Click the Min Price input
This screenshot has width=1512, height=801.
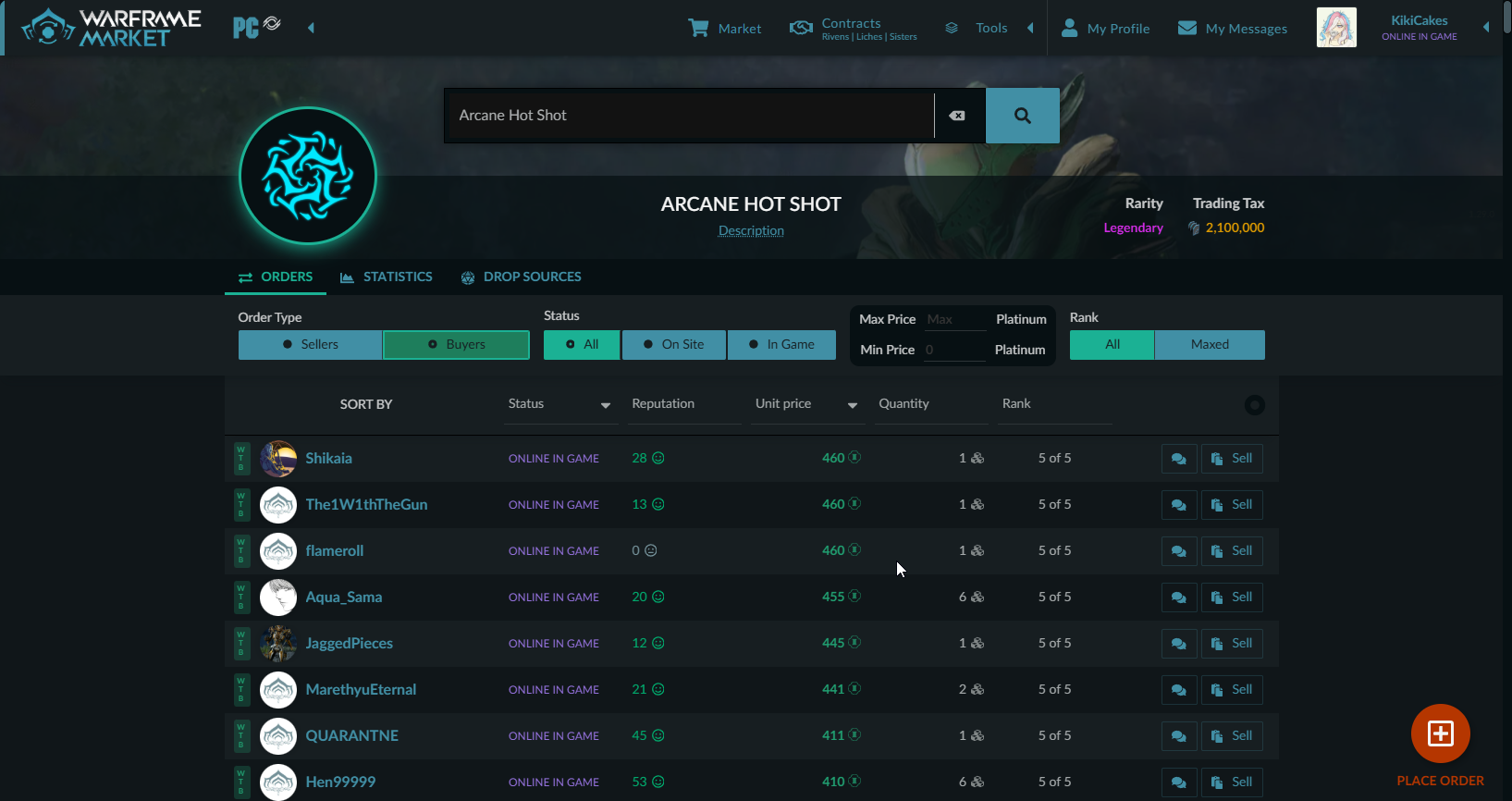click(x=954, y=350)
